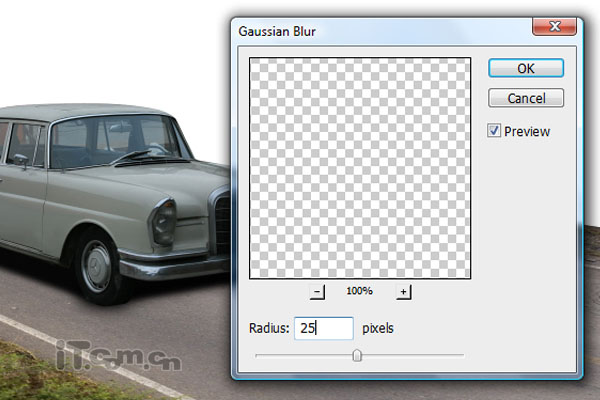Image resolution: width=600 pixels, height=400 pixels.
Task: Click the Preview checkbox label text
Action: [x=527, y=131]
